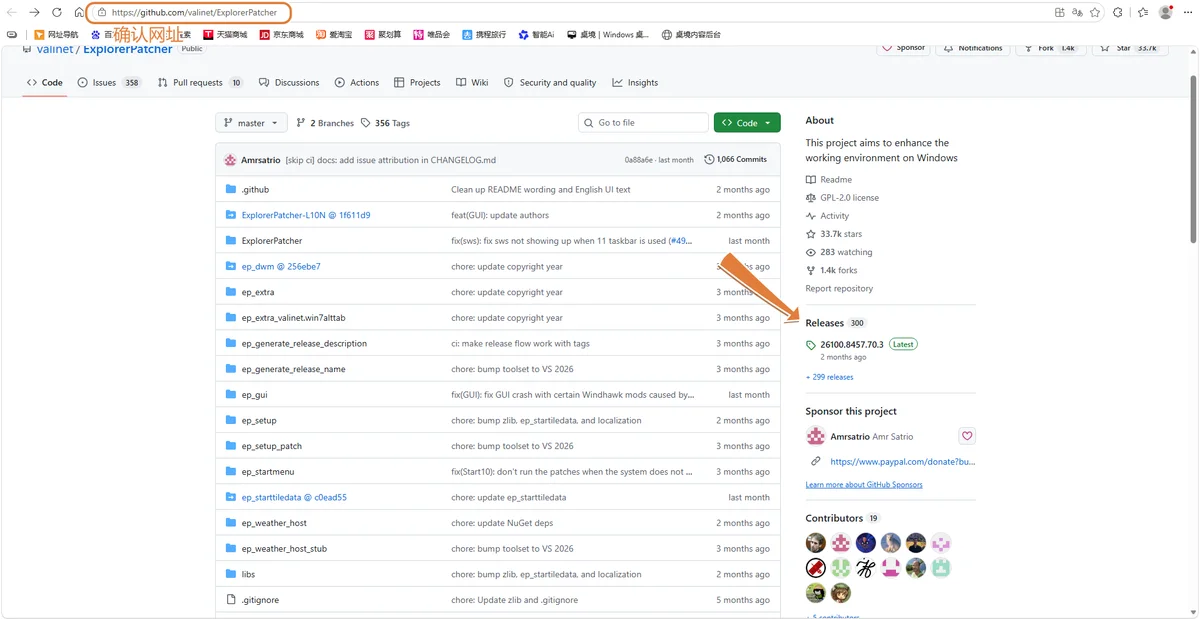Open the Projects tab
1200x619 pixels.
(x=417, y=83)
